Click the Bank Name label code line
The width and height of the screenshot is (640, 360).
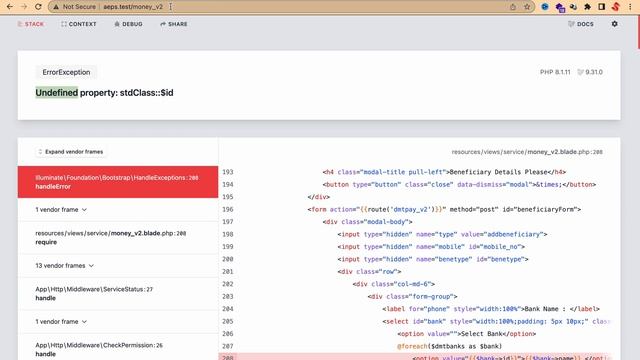click(491, 309)
